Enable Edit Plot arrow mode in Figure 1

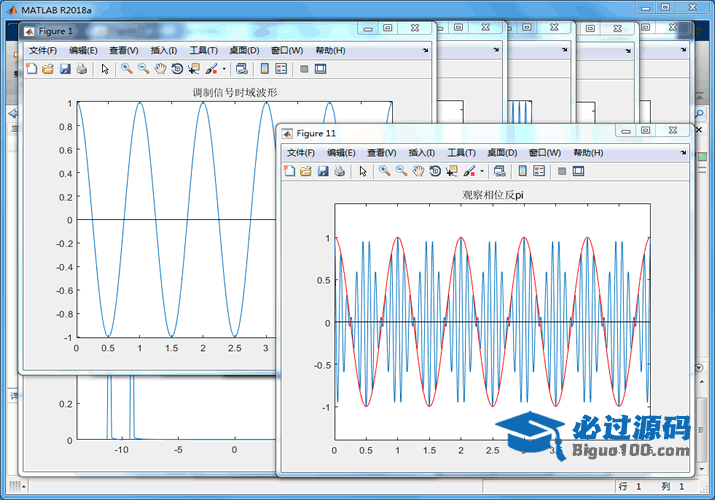(105, 69)
